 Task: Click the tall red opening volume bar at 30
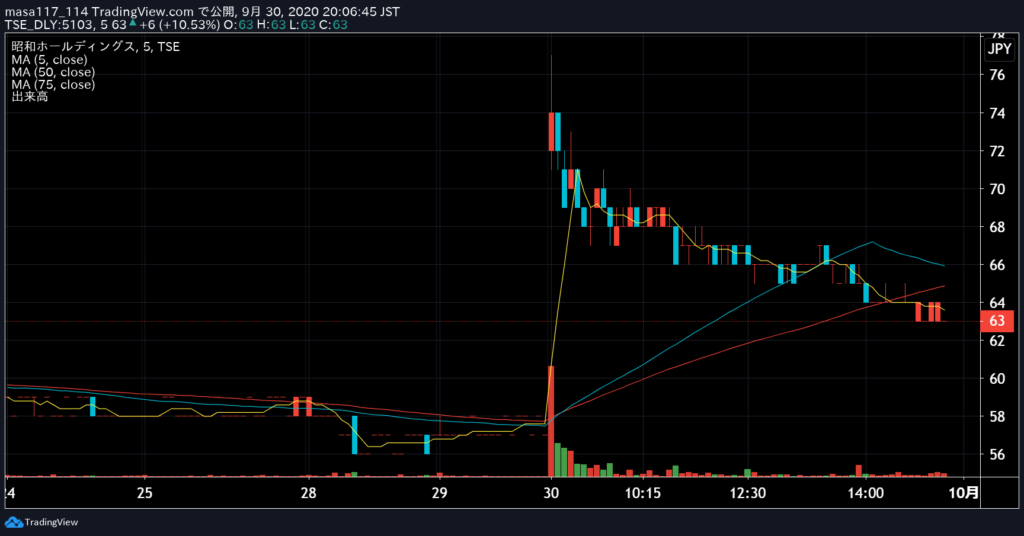tap(551, 421)
